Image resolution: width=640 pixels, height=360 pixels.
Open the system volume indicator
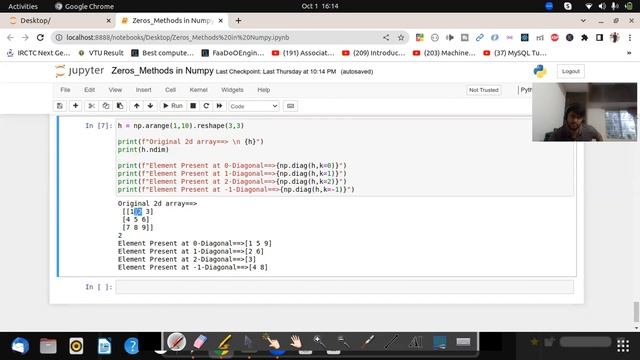[x=602, y=6]
